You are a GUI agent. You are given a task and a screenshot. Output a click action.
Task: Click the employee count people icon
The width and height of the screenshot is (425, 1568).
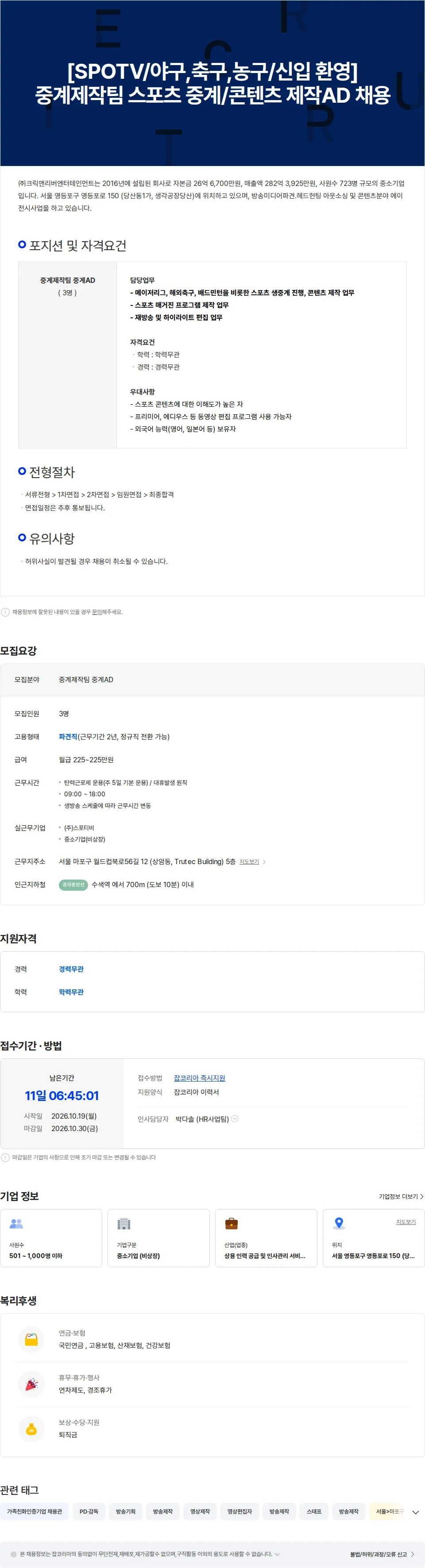pos(16,1224)
